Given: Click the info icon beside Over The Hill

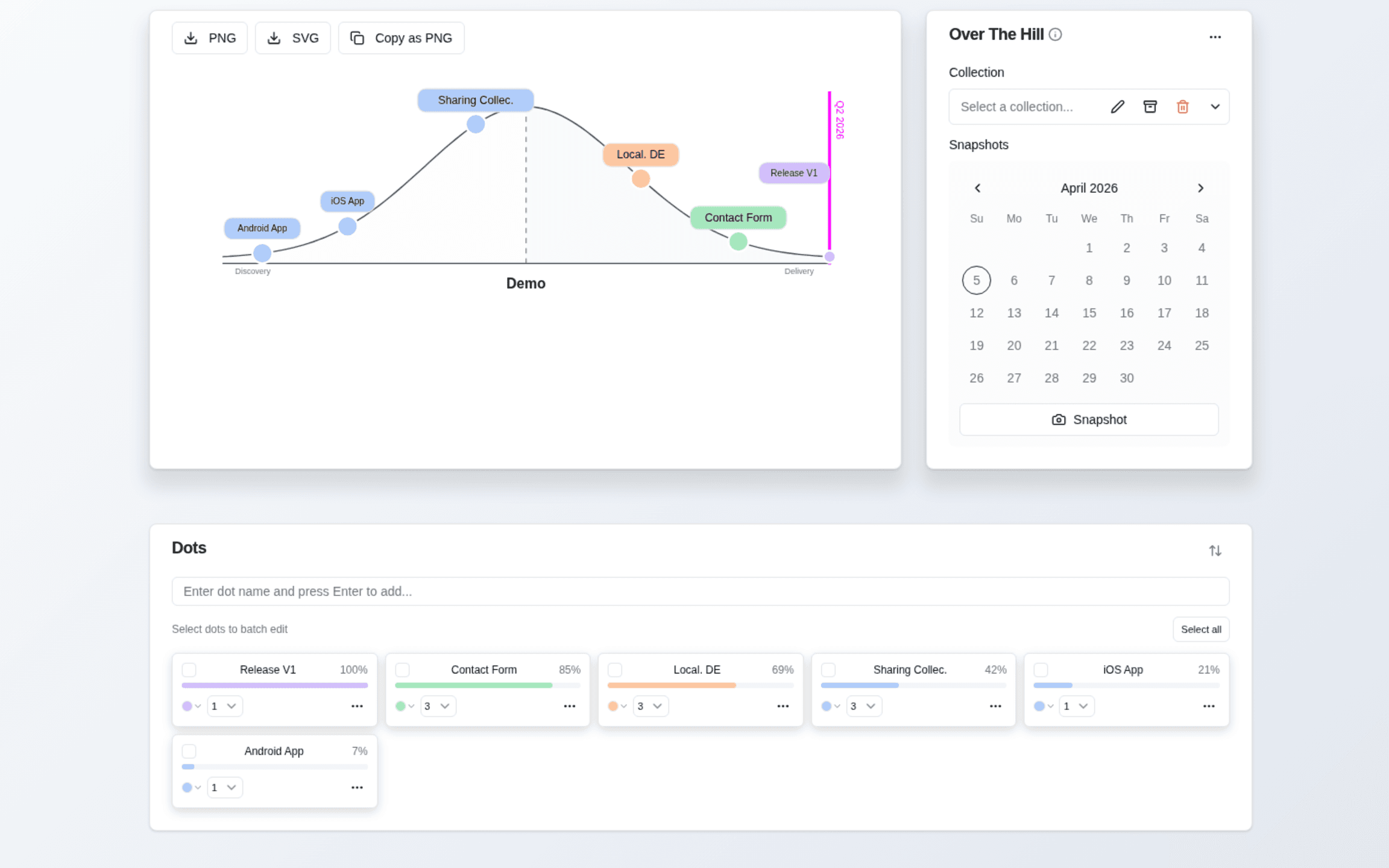Looking at the screenshot, I should tap(1055, 34).
